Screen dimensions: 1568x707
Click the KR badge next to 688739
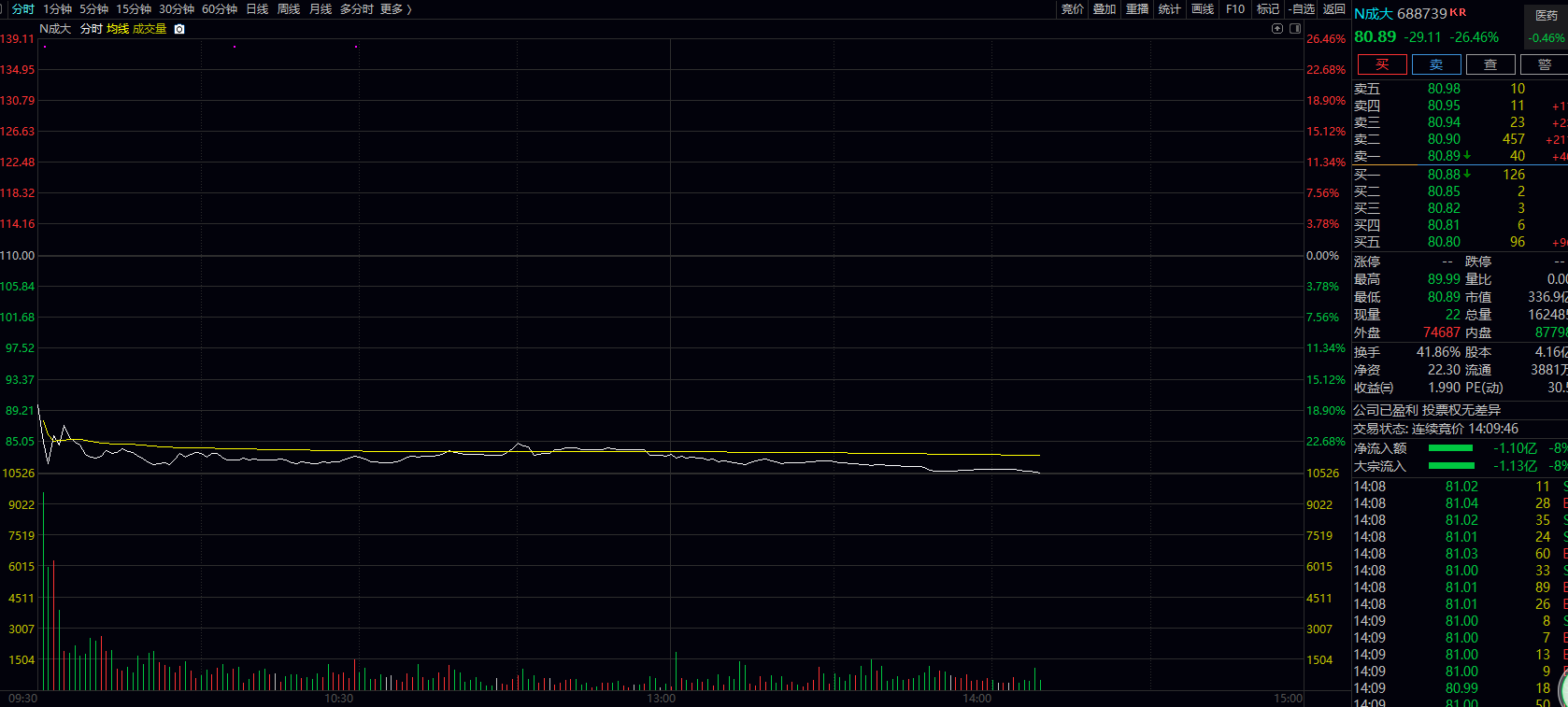(x=1458, y=12)
